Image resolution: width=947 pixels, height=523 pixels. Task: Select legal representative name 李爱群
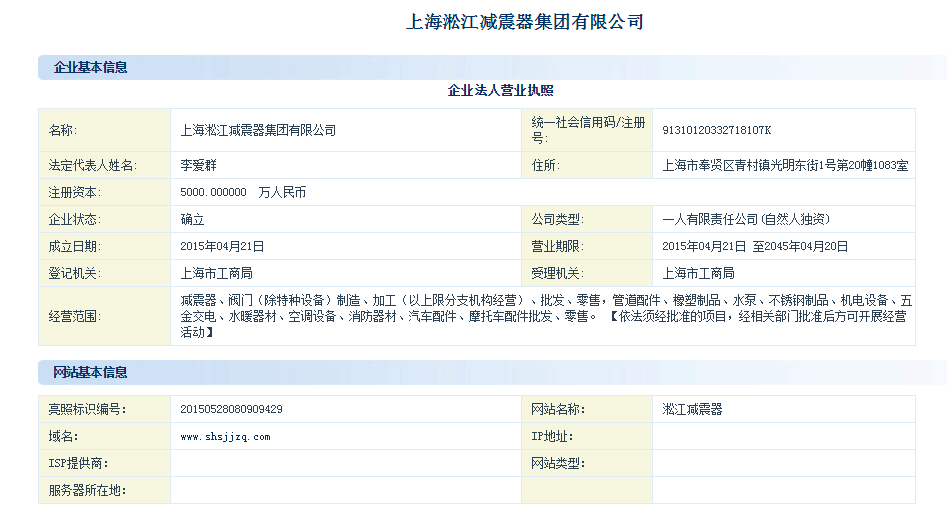coord(198,165)
